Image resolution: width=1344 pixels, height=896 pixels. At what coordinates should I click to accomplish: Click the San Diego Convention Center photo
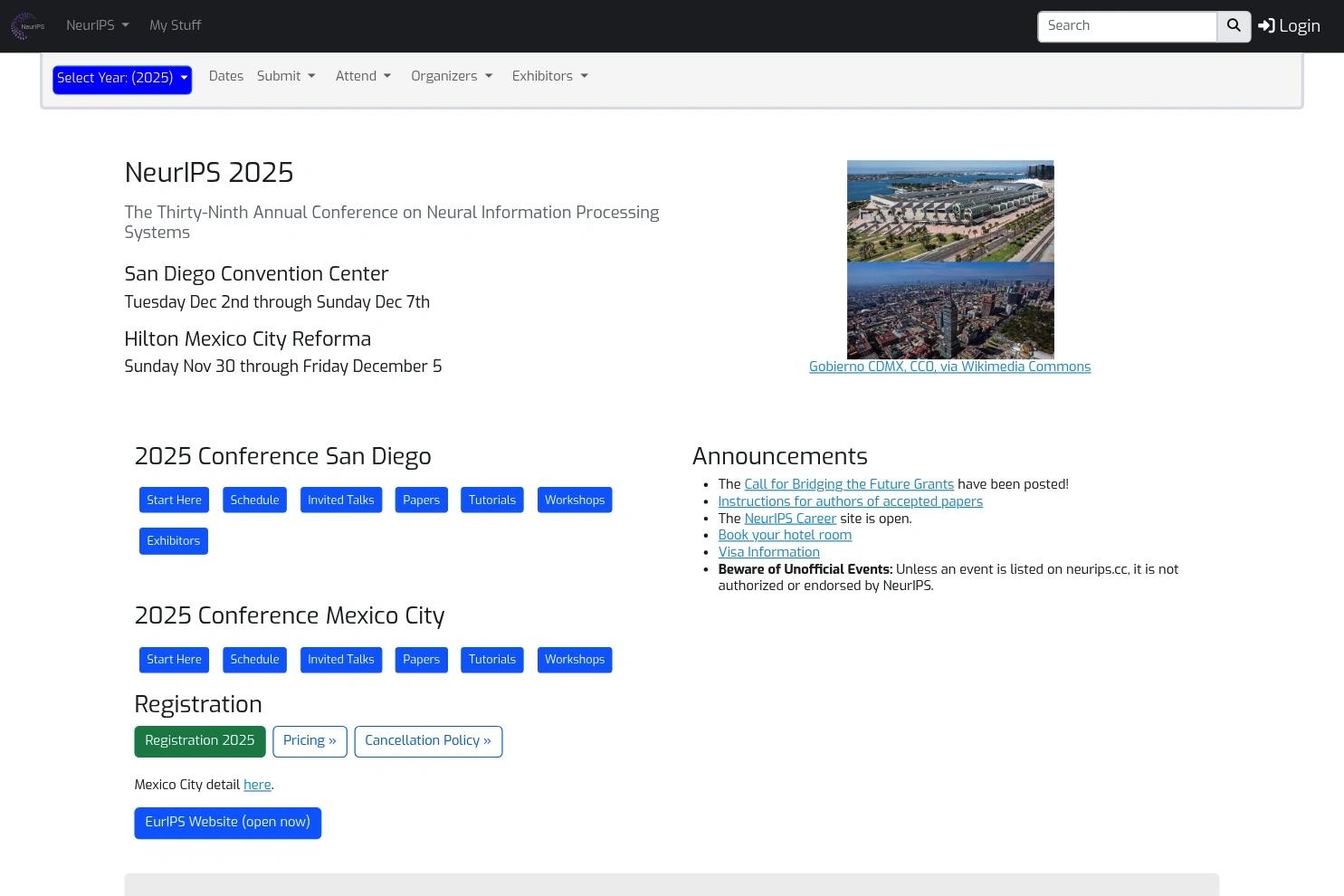[950, 211]
